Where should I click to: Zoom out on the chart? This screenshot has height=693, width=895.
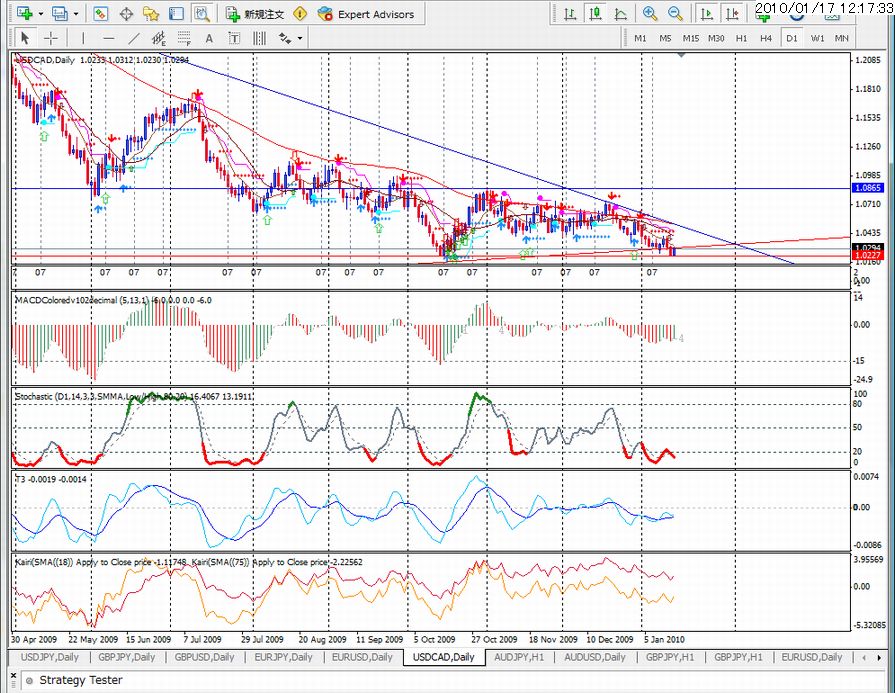[x=675, y=14]
